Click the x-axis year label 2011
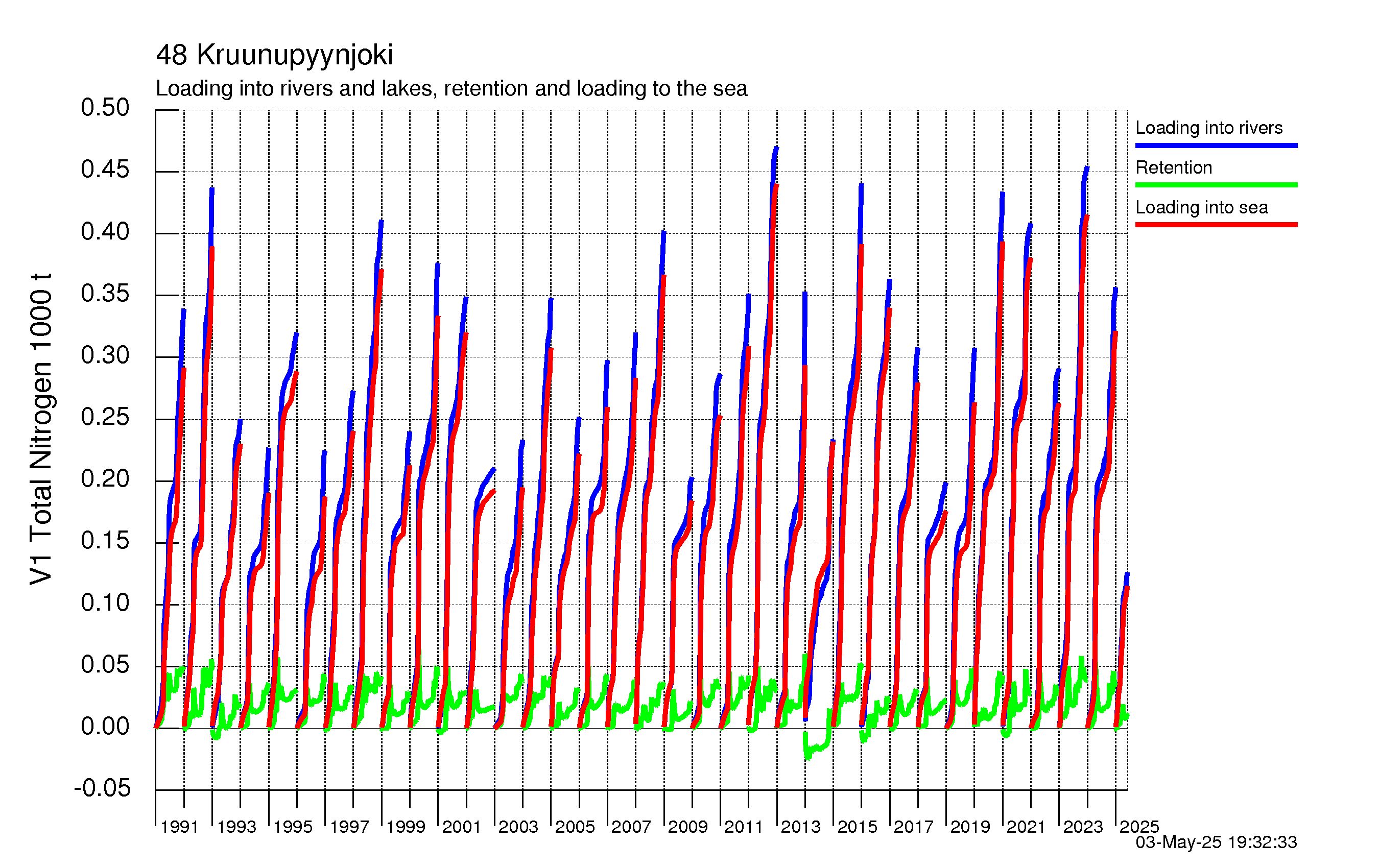The image size is (1379, 868). (x=743, y=827)
